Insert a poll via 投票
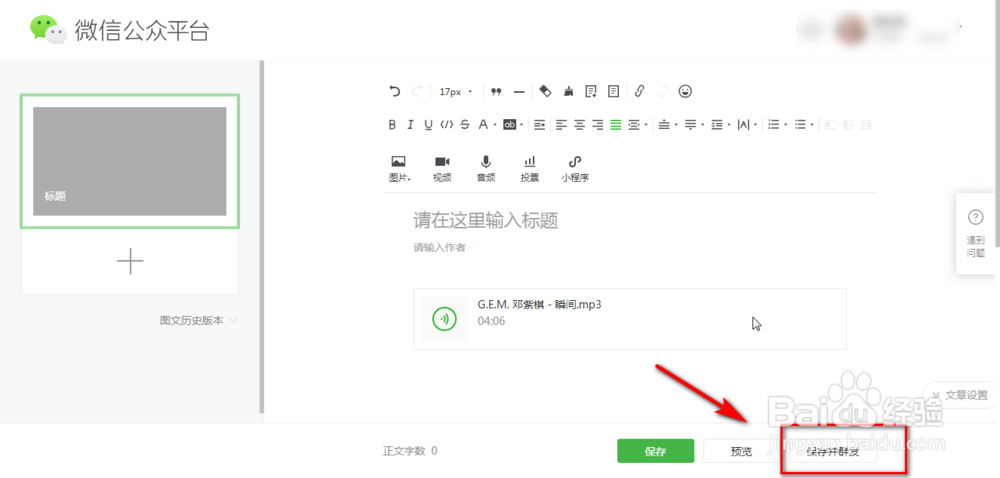Screen dimensions: 1000x478 (529, 169)
